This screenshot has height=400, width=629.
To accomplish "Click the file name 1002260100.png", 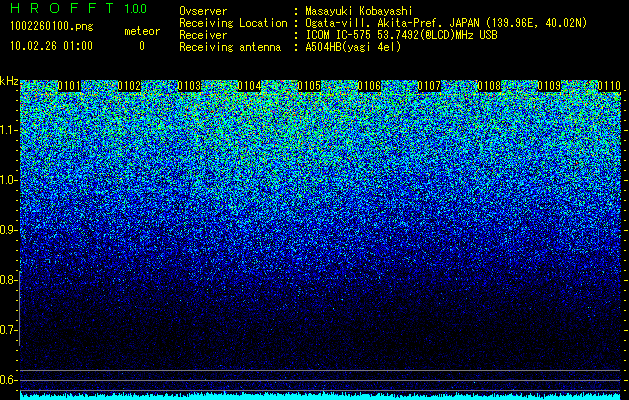I will 52,27.
